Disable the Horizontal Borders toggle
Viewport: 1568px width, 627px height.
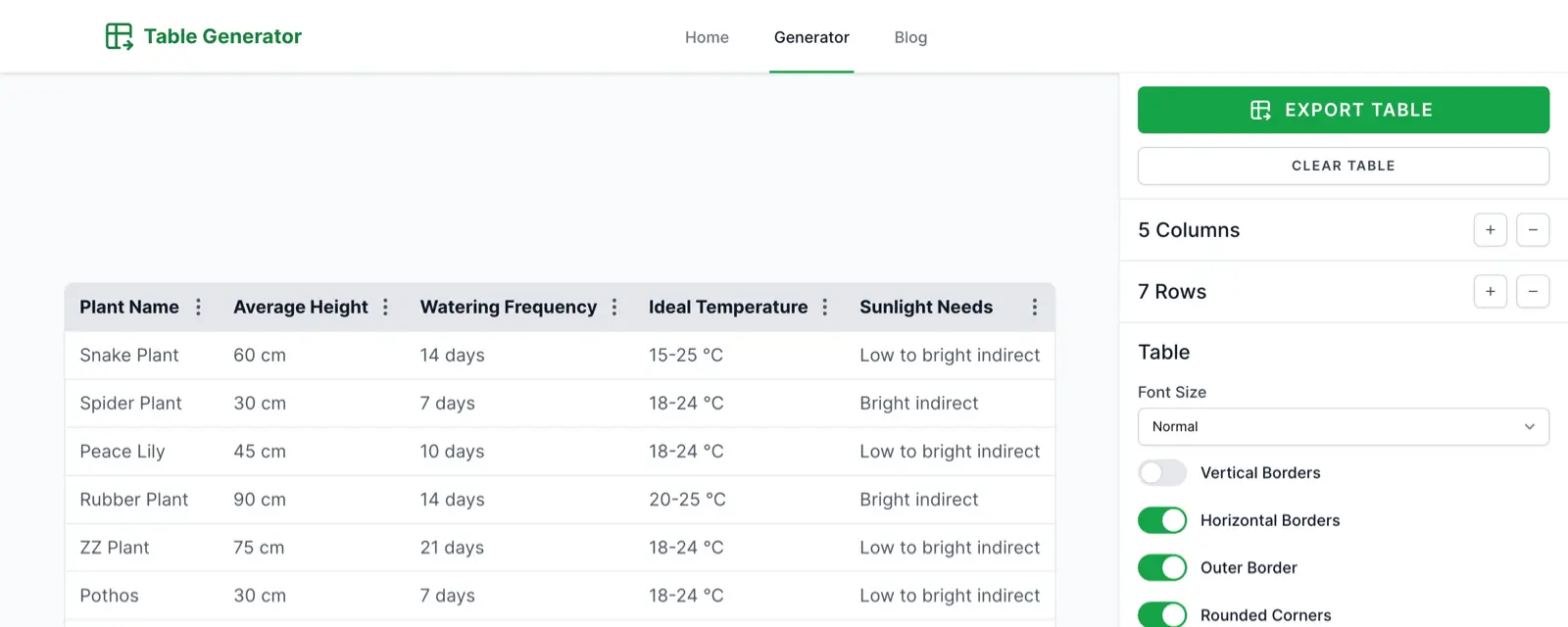1162,520
